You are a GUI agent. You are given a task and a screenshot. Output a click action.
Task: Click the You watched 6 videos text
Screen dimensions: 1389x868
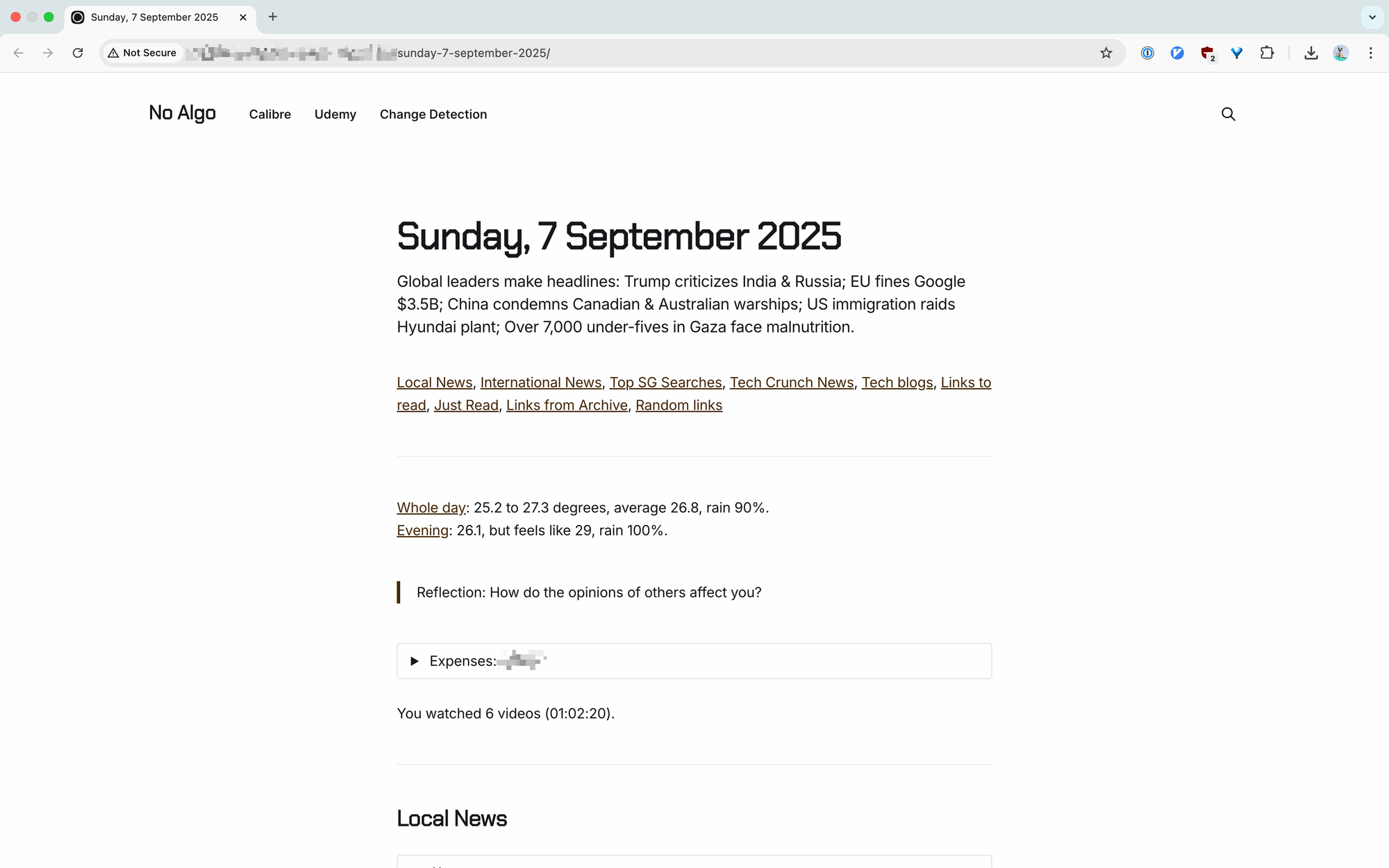point(506,714)
